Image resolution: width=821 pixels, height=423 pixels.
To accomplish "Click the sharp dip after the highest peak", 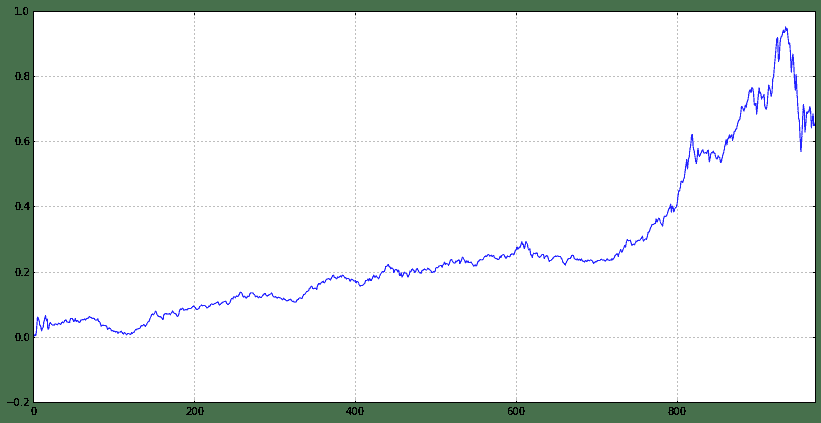I will click(801, 151).
